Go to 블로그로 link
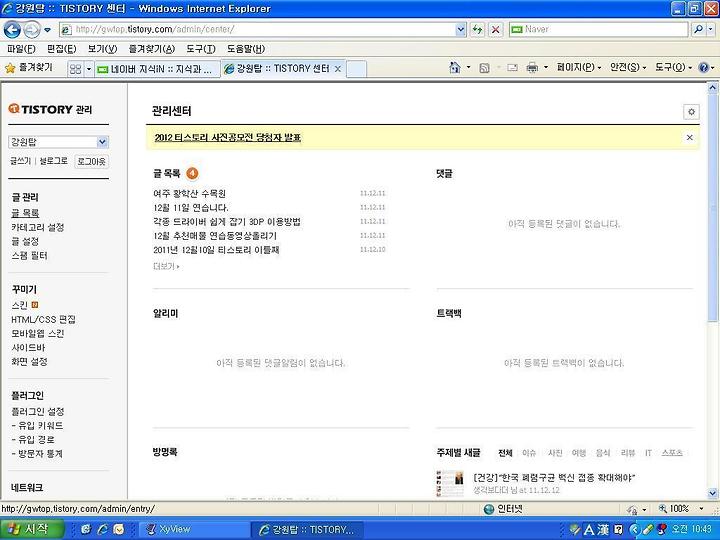Screen dimensions: 720x540 [x=53, y=161]
